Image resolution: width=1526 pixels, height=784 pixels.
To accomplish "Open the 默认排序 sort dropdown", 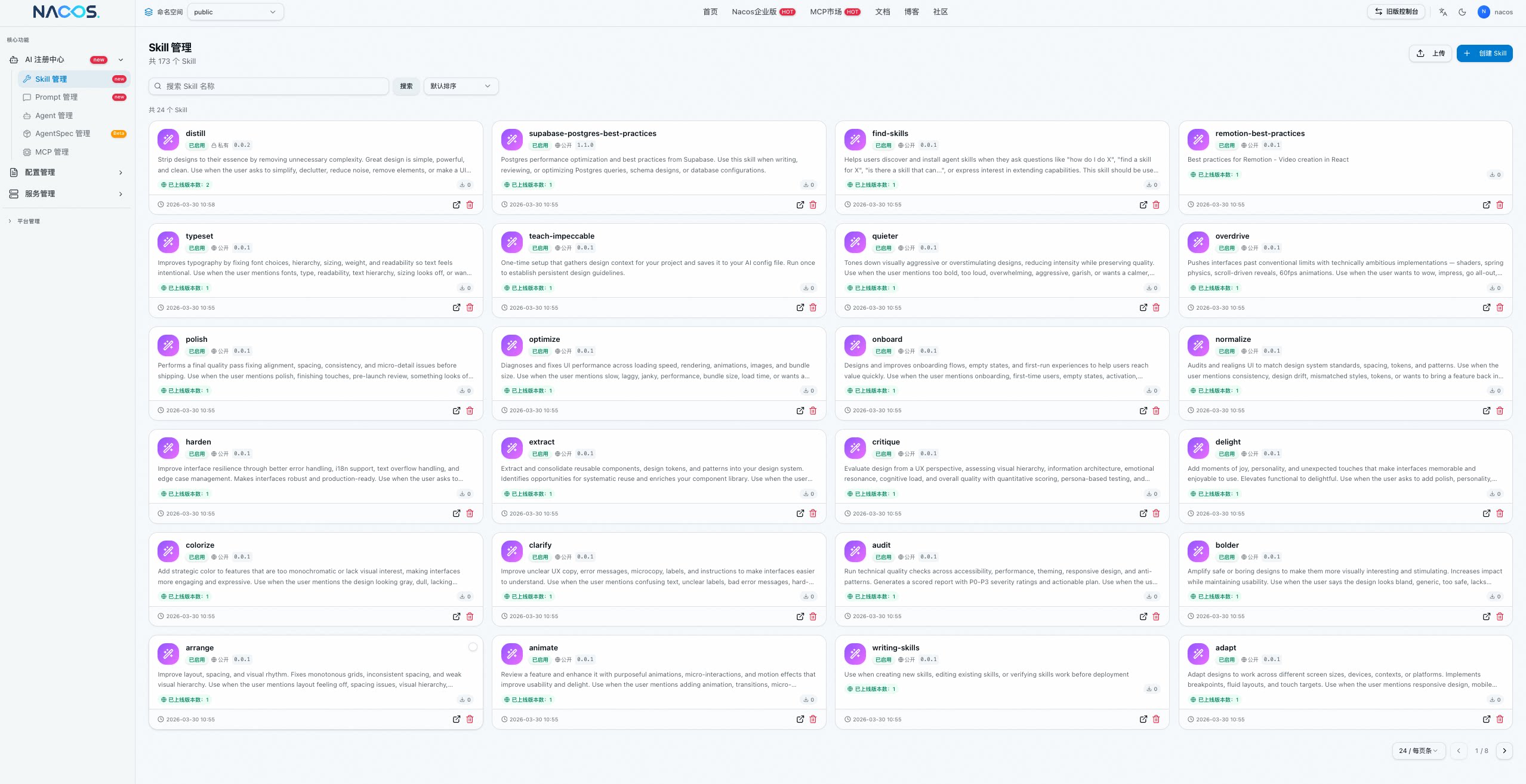I will (460, 86).
